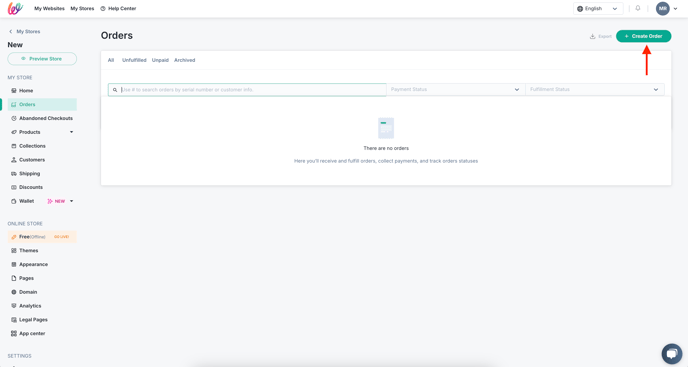This screenshot has height=367, width=688.
Task: Focus the orders search field
Action: 247,90
